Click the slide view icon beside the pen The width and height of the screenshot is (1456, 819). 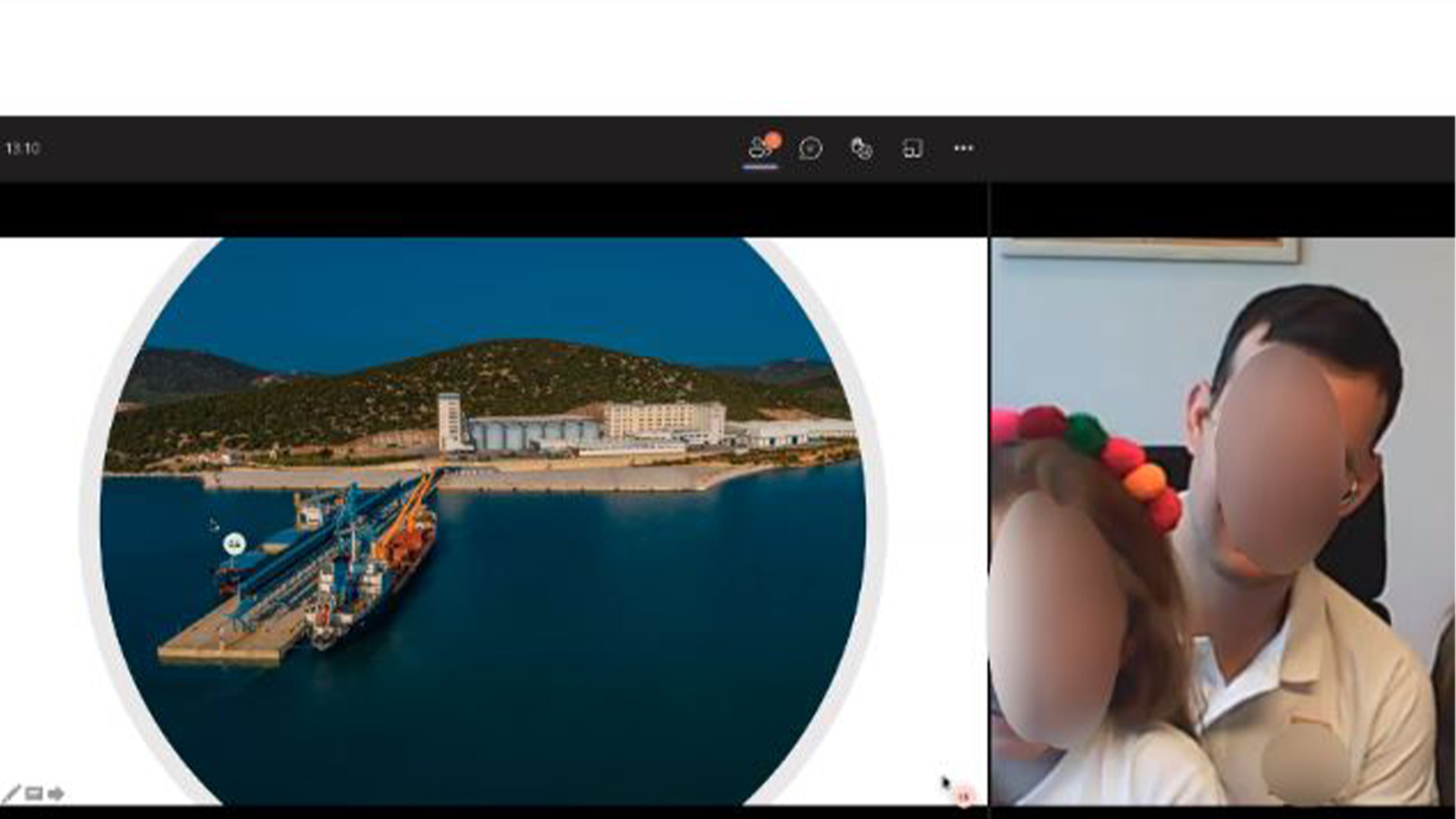click(33, 794)
